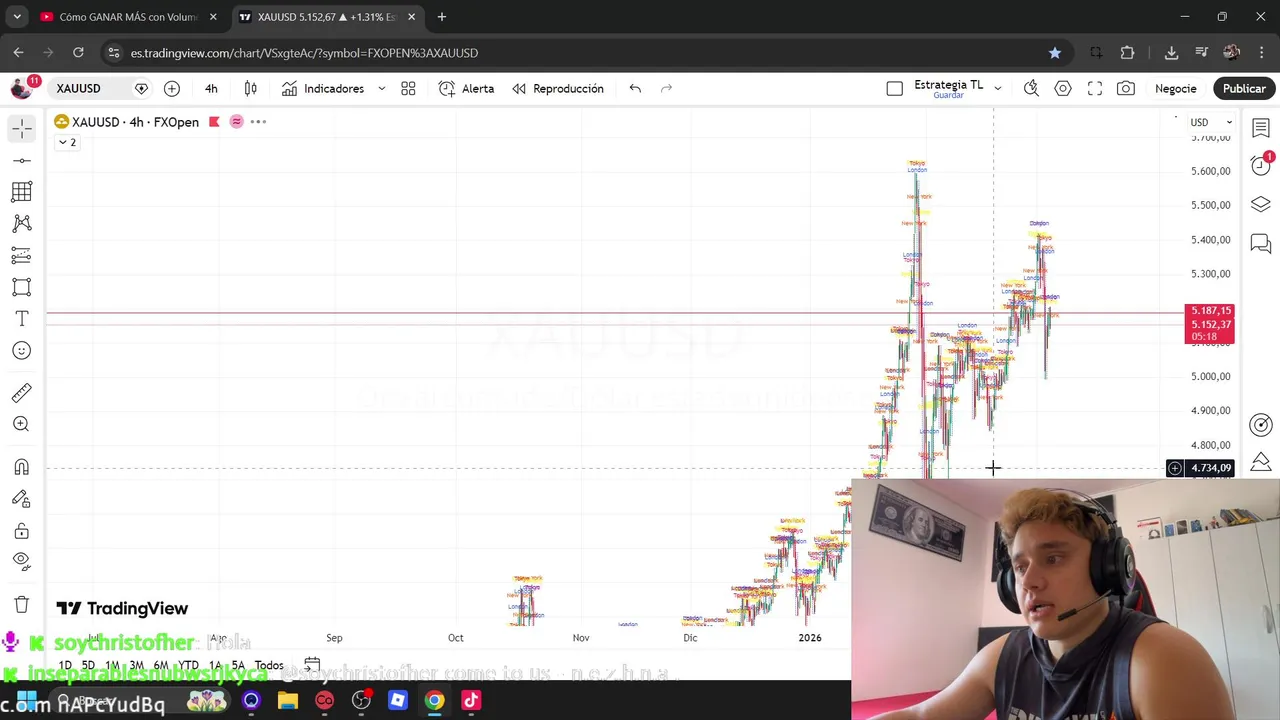This screenshot has width=1280, height=720.
Task: Open indicator templates grid
Action: coord(408,88)
